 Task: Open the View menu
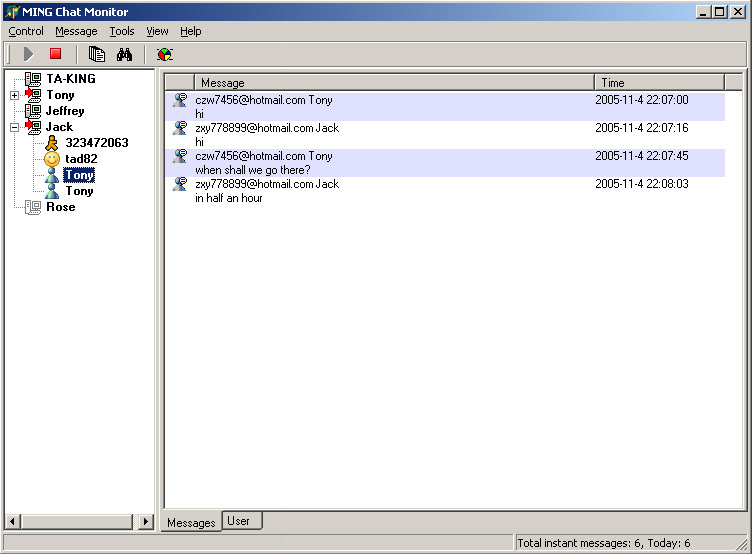[157, 31]
